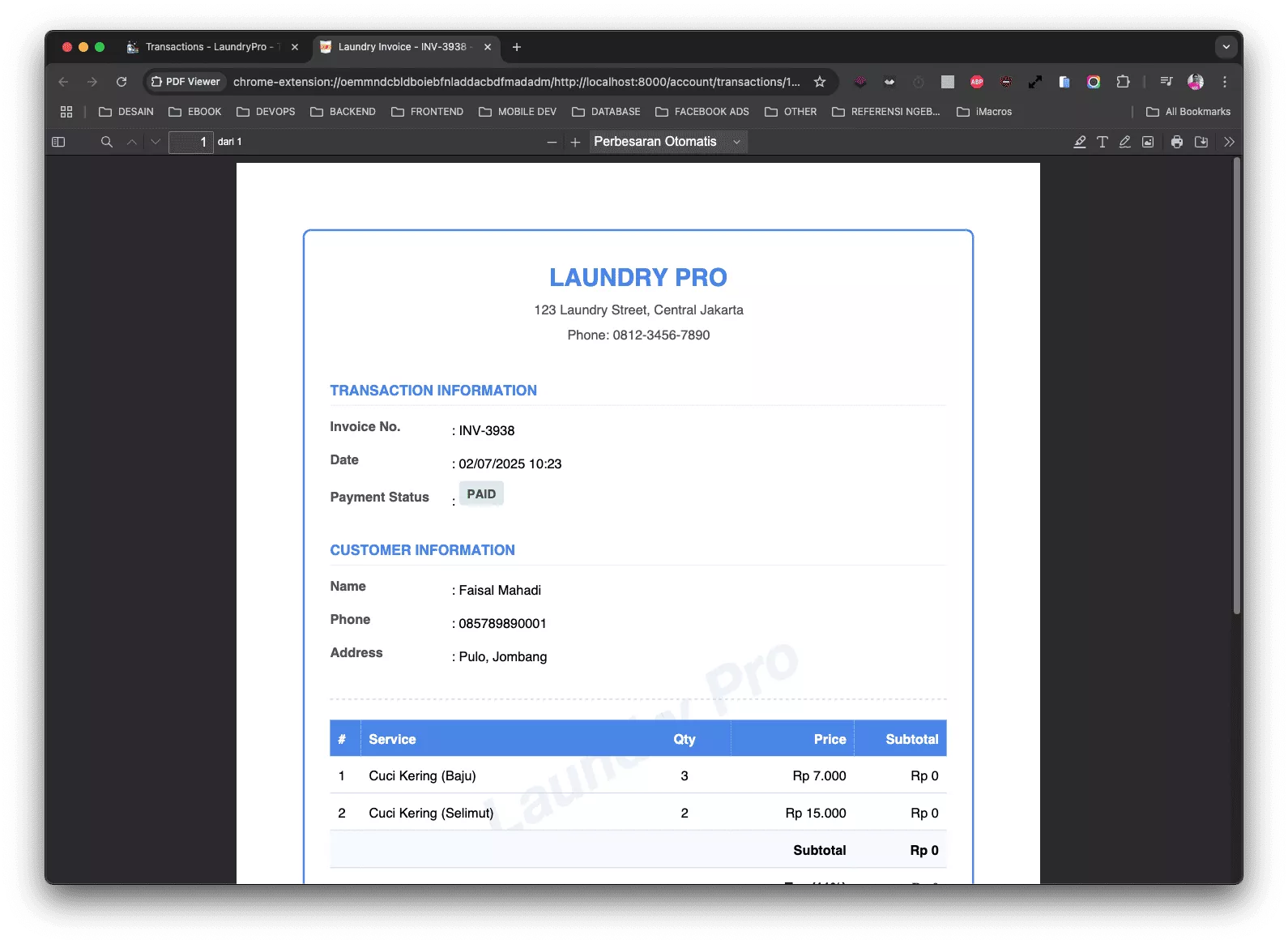The image size is (1288, 944).
Task: Click the address bar URL
Action: pos(516,82)
